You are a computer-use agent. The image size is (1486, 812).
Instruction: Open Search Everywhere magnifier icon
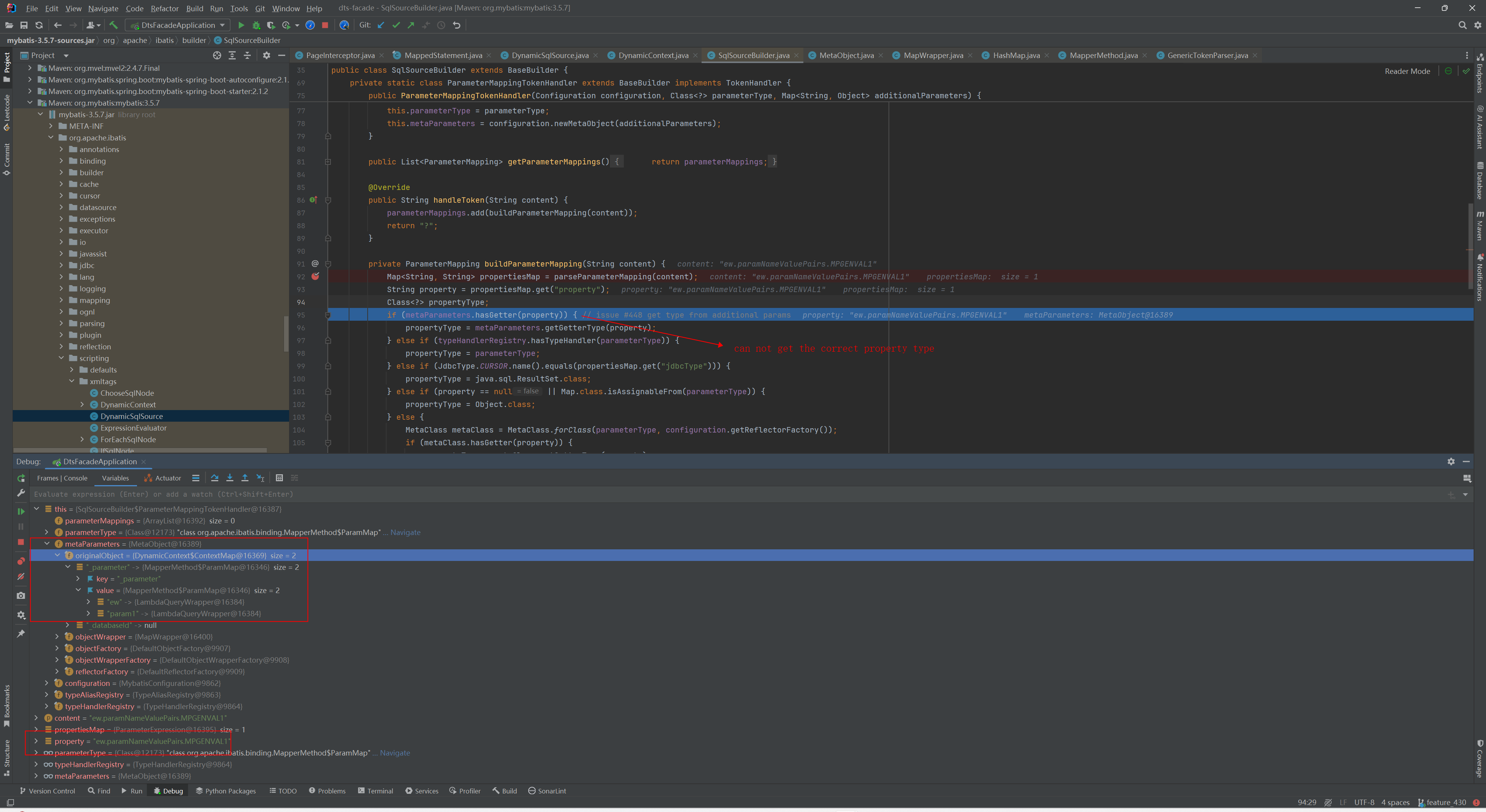click(1462, 26)
